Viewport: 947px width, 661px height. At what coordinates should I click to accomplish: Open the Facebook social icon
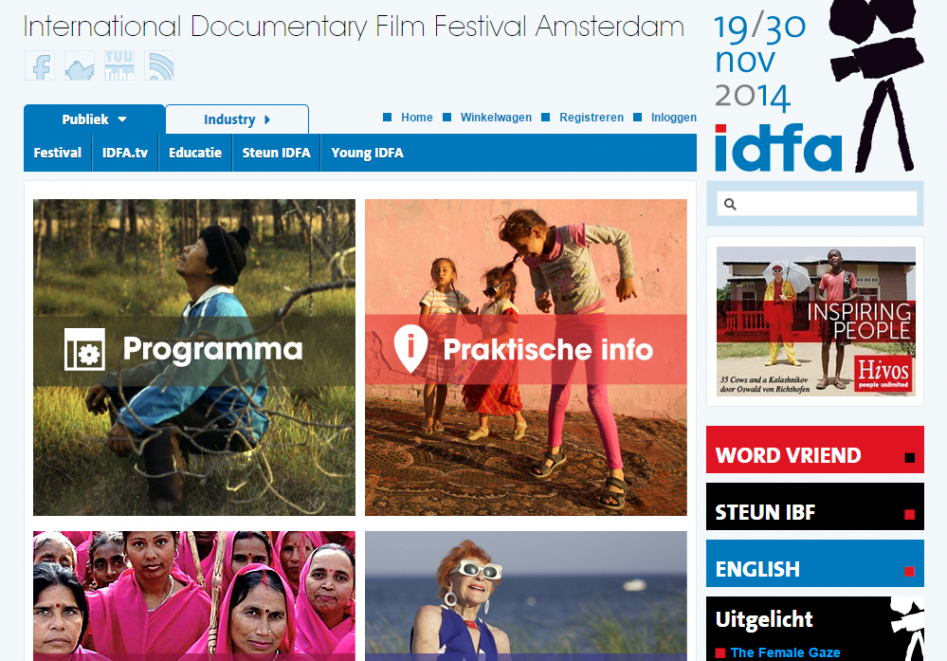(x=40, y=66)
